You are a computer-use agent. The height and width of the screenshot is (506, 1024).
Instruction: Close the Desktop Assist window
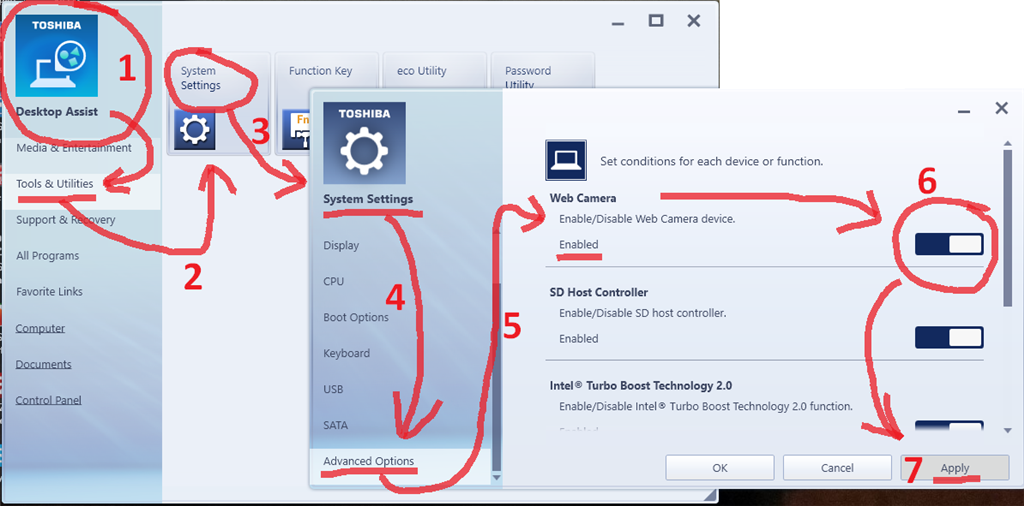pyautogui.click(x=694, y=21)
